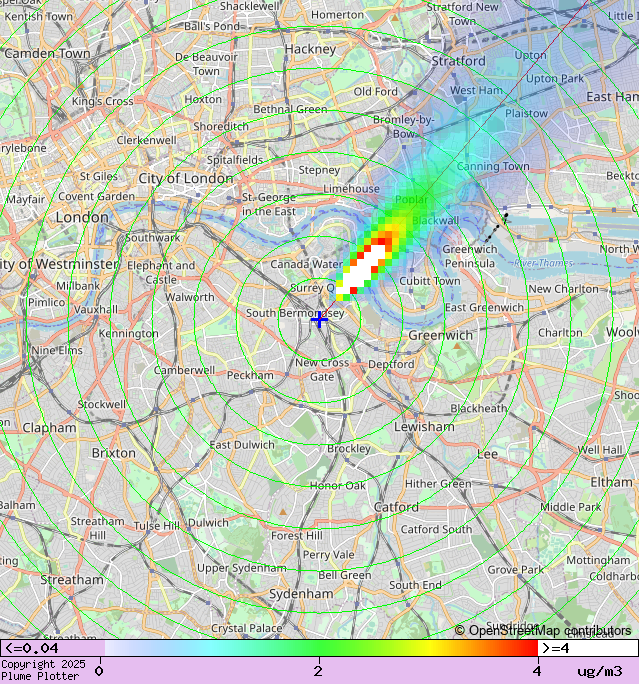This screenshot has width=639, height=684.
Task: Click the 'Vauxhall' map label
Action: [96, 309]
